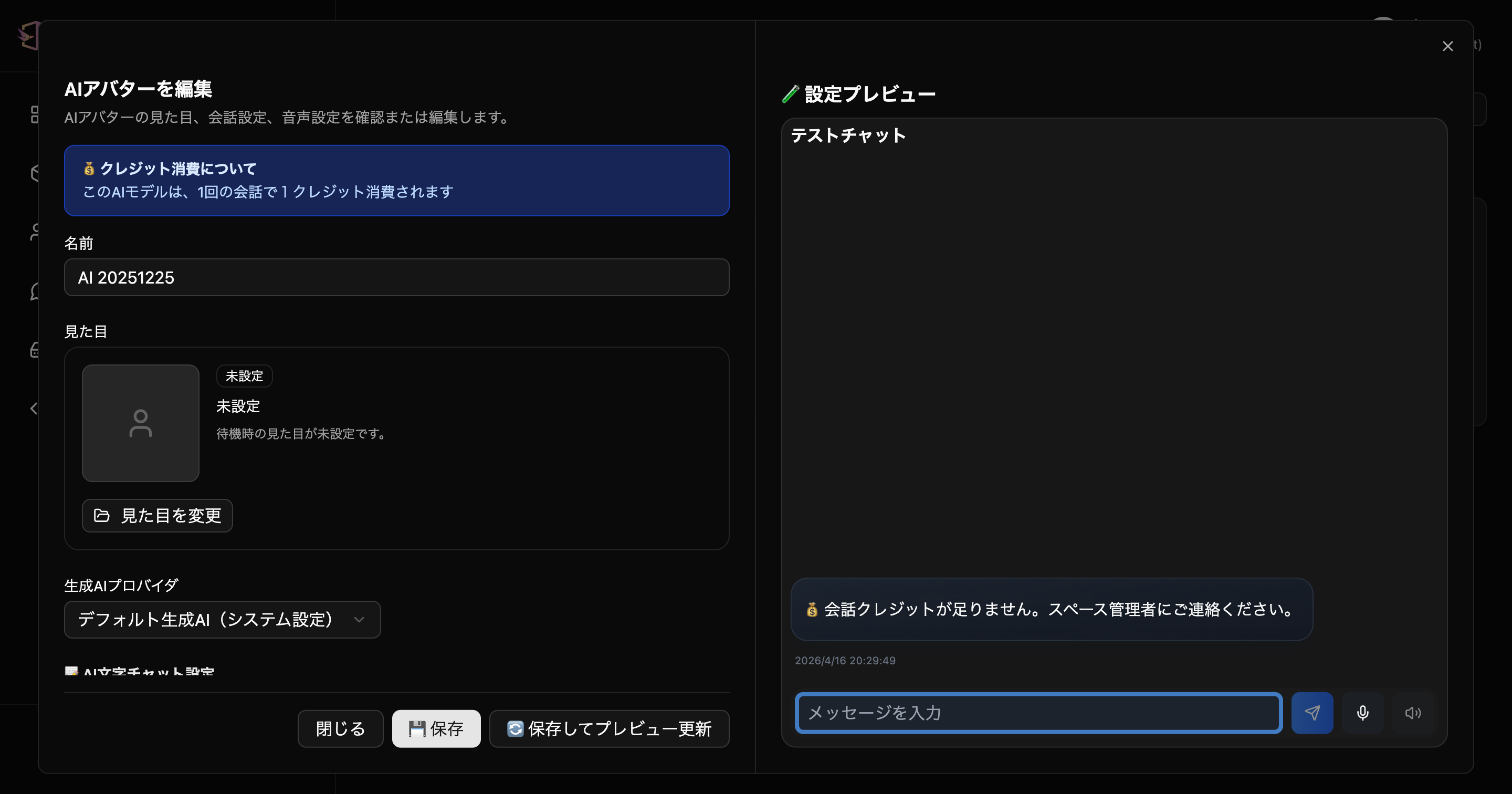Click the folder icon in 見た目を変更
Viewport: 1512px width, 794px height.
(101, 516)
